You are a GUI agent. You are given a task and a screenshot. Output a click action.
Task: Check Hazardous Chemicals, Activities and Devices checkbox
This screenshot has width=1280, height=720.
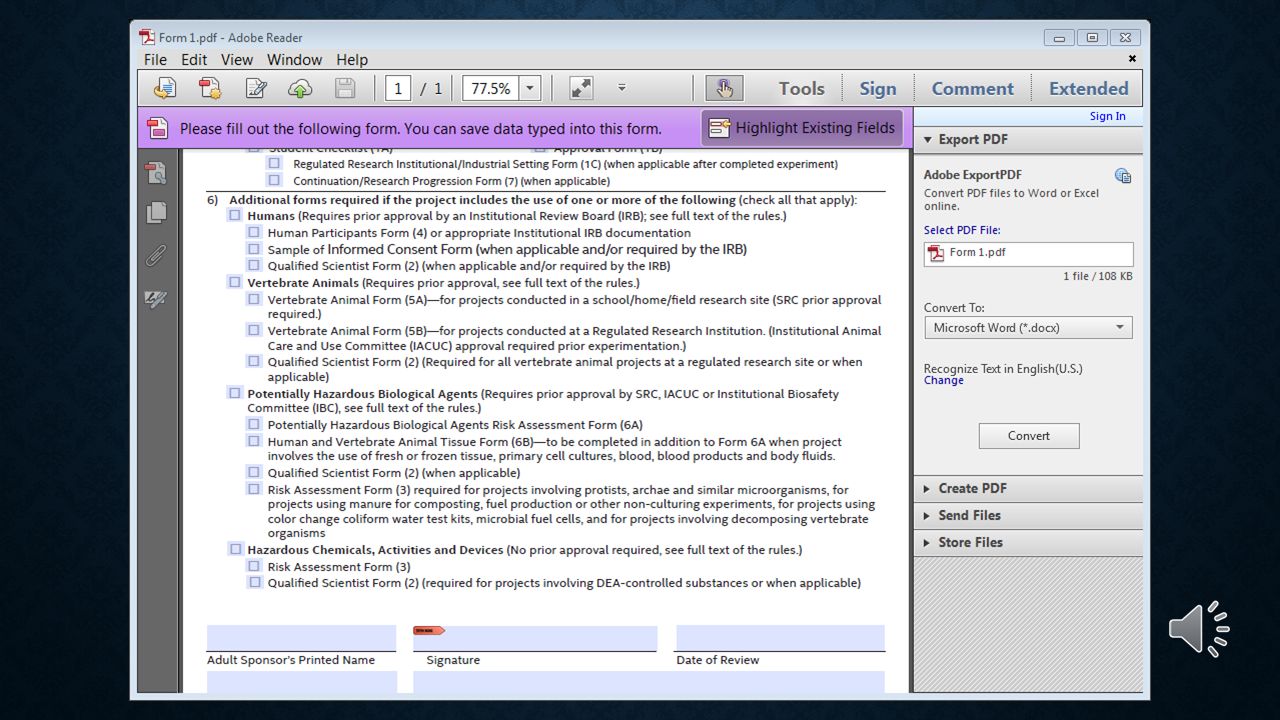click(235, 549)
